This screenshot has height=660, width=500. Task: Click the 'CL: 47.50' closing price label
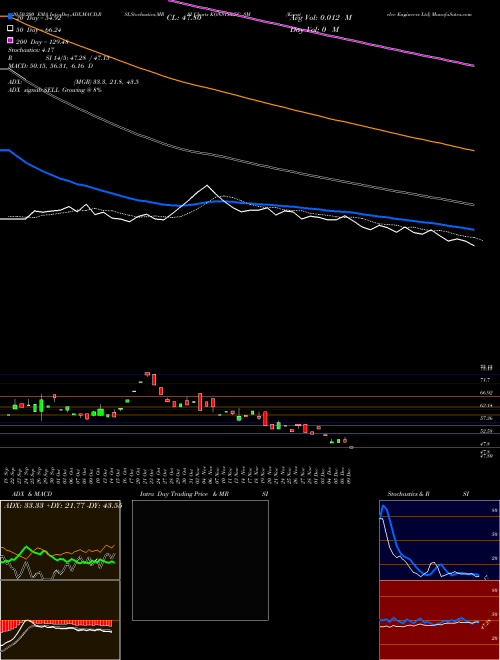184,18
